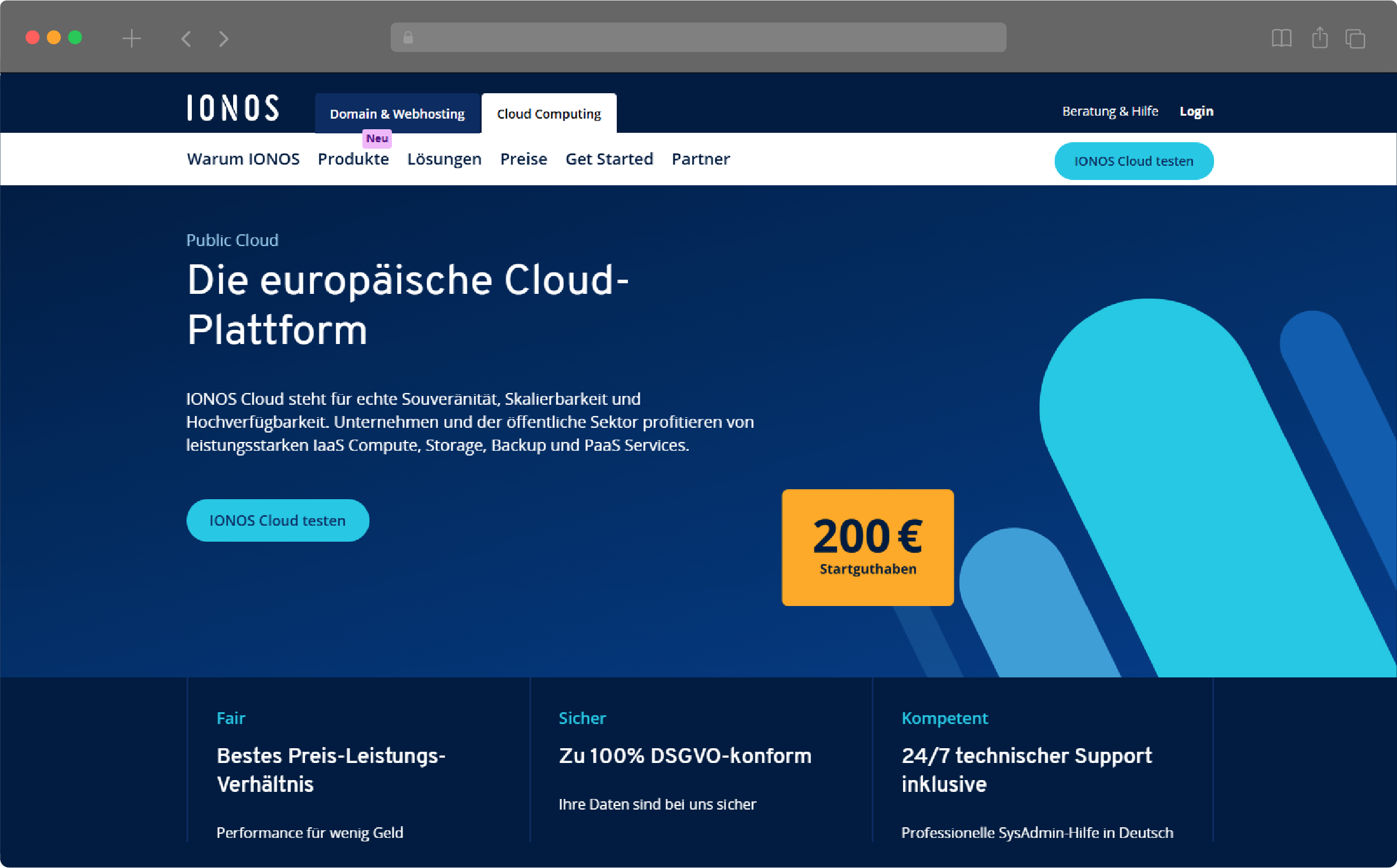The width and height of the screenshot is (1397, 868).
Task: Show tab overview icon
Action: click(1356, 39)
